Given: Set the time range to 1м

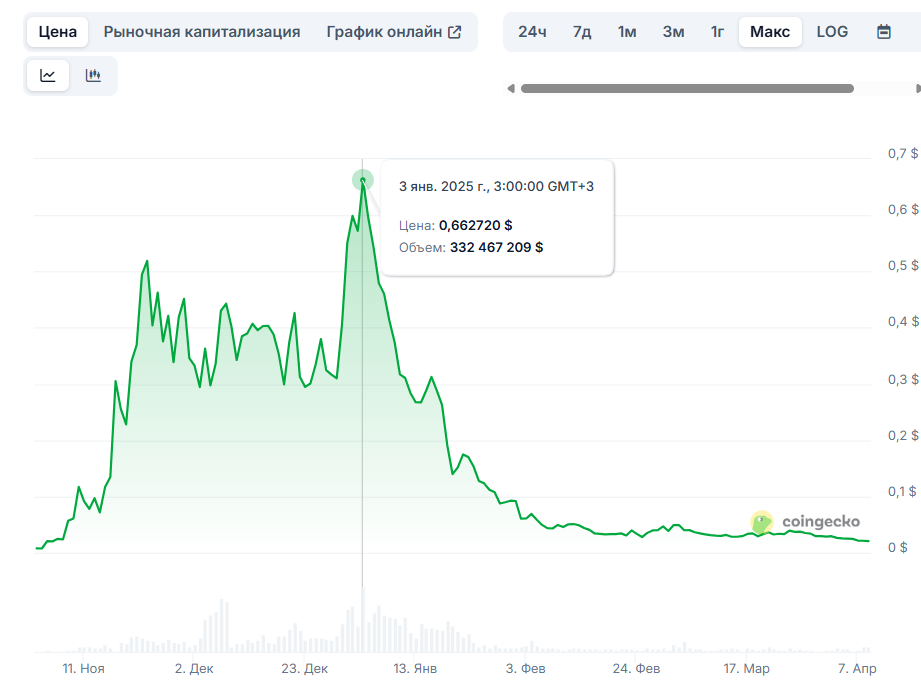Looking at the screenshot, I should pyautogui.click(x=627, y=32).
